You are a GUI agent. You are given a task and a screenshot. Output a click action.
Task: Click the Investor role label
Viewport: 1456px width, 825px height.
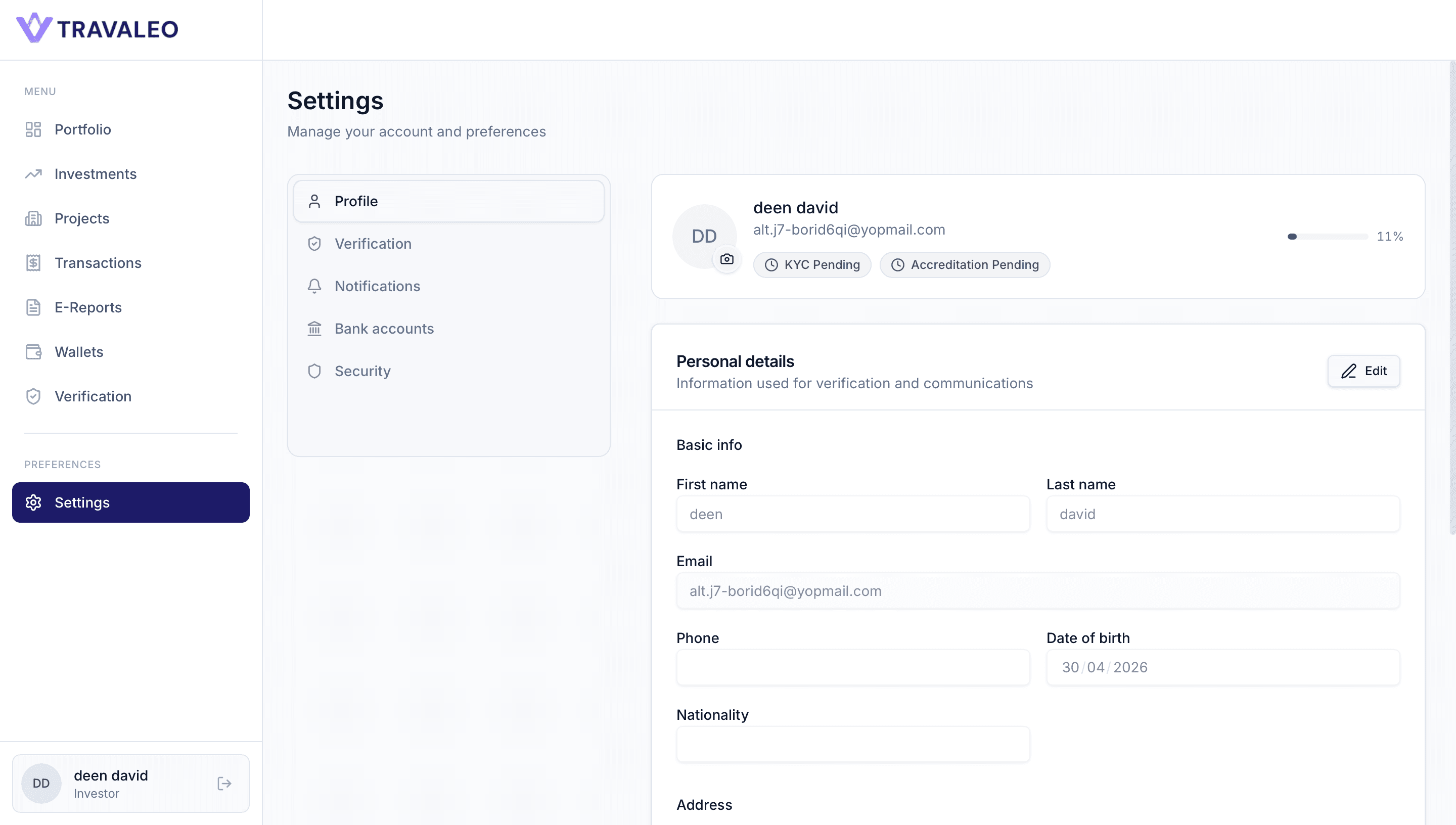97,793
